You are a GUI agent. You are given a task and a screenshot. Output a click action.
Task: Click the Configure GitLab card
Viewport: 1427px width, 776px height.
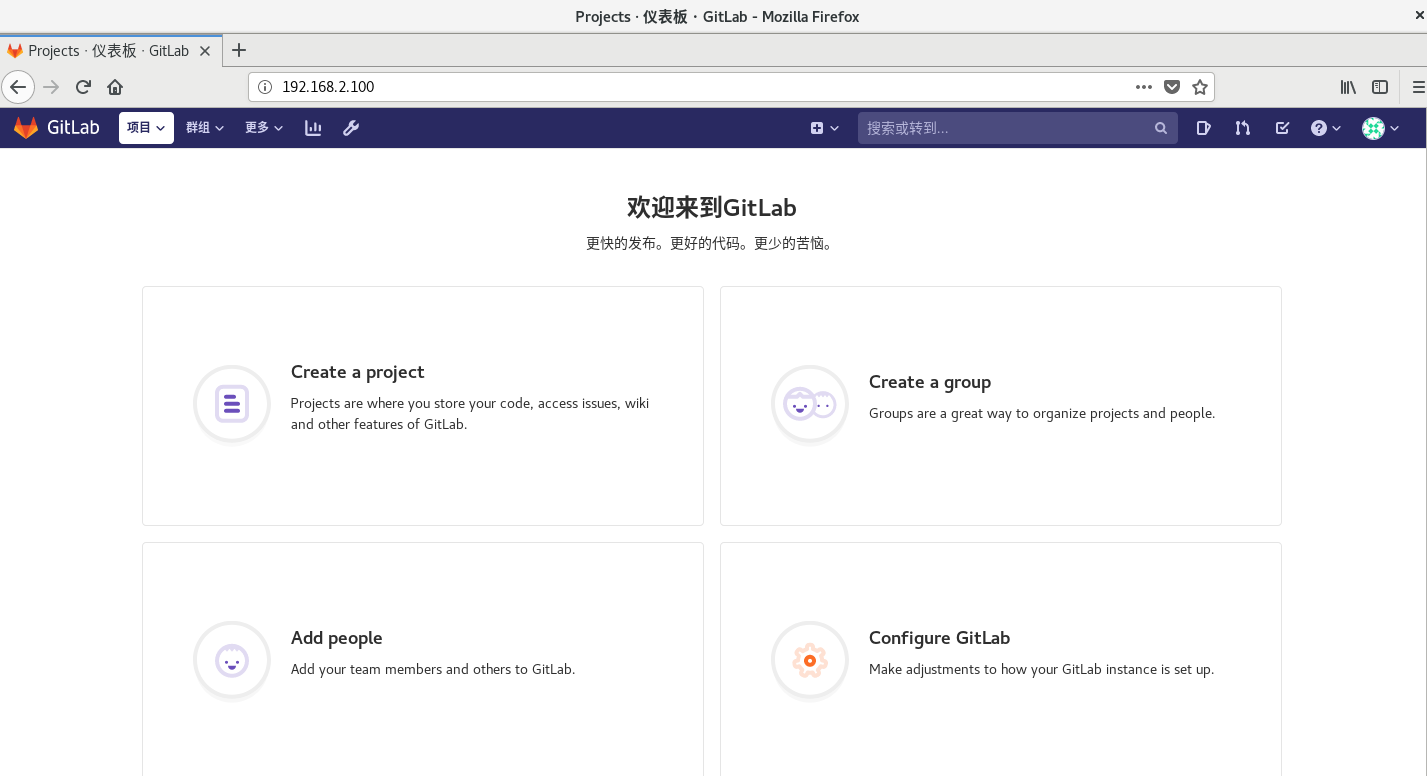[1000, 660]
